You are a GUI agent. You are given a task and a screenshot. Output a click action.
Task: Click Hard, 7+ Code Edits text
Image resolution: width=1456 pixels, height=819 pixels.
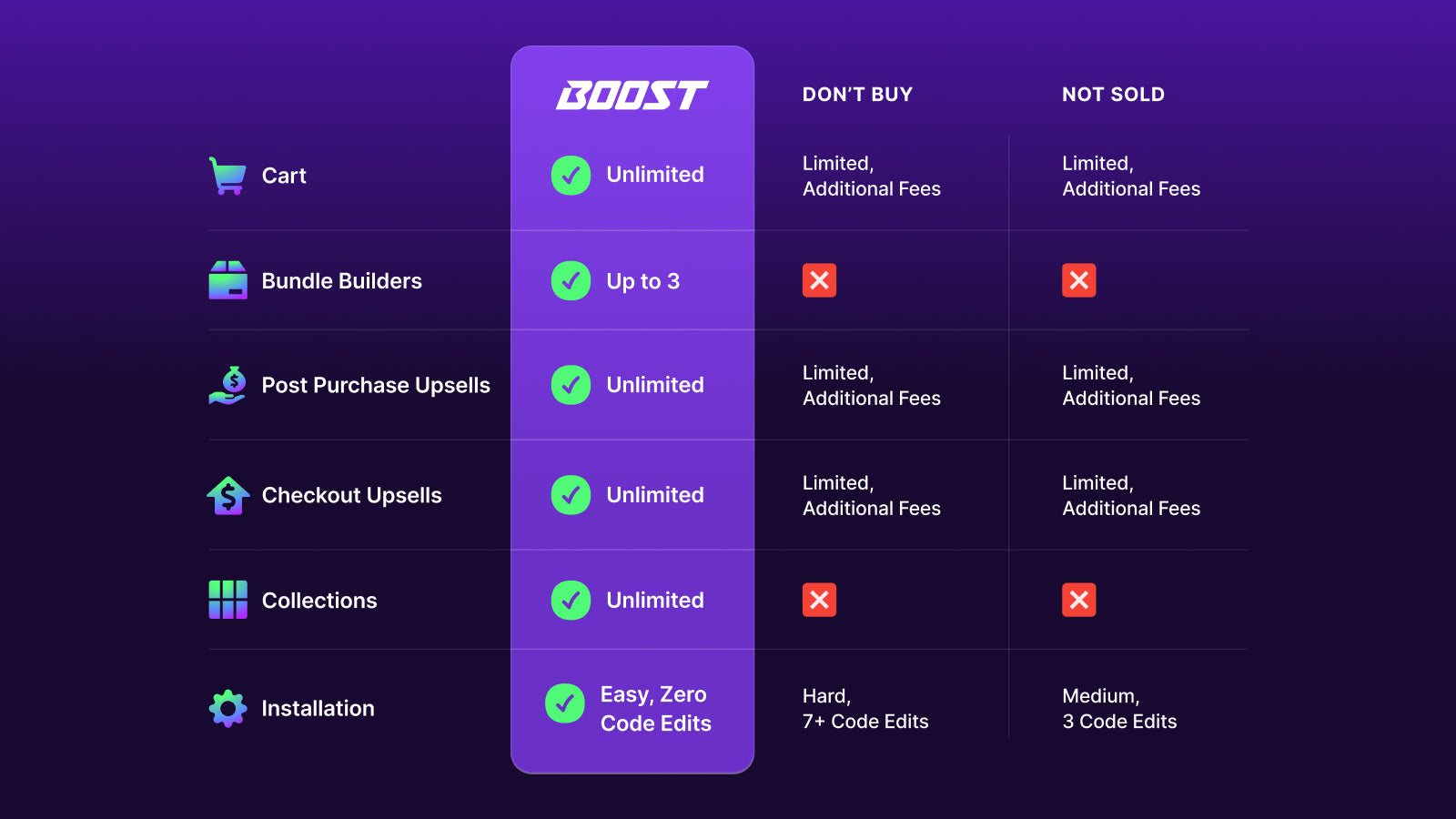[865, 708]
